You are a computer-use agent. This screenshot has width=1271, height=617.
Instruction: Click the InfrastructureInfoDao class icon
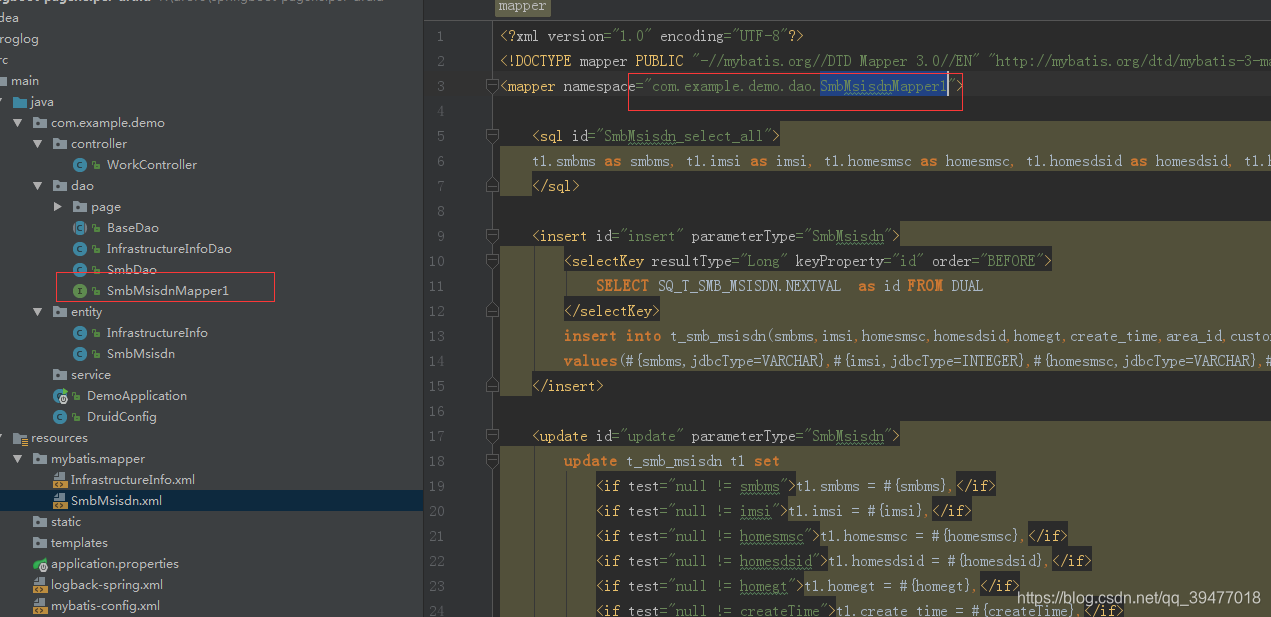point(80,249)
